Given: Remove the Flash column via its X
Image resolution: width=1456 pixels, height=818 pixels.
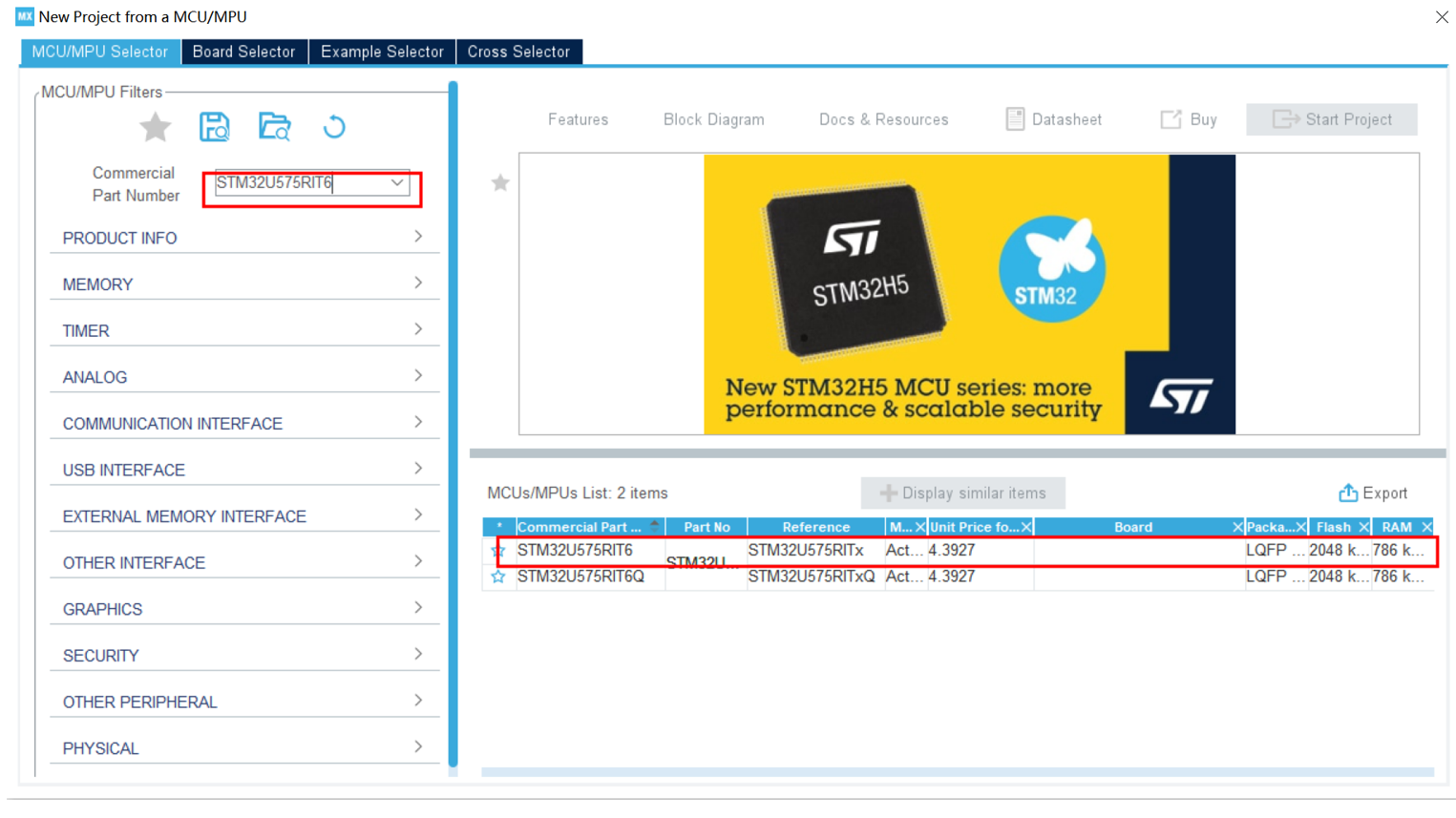Looking at the screenshot, I should [x=1364, y=527].
